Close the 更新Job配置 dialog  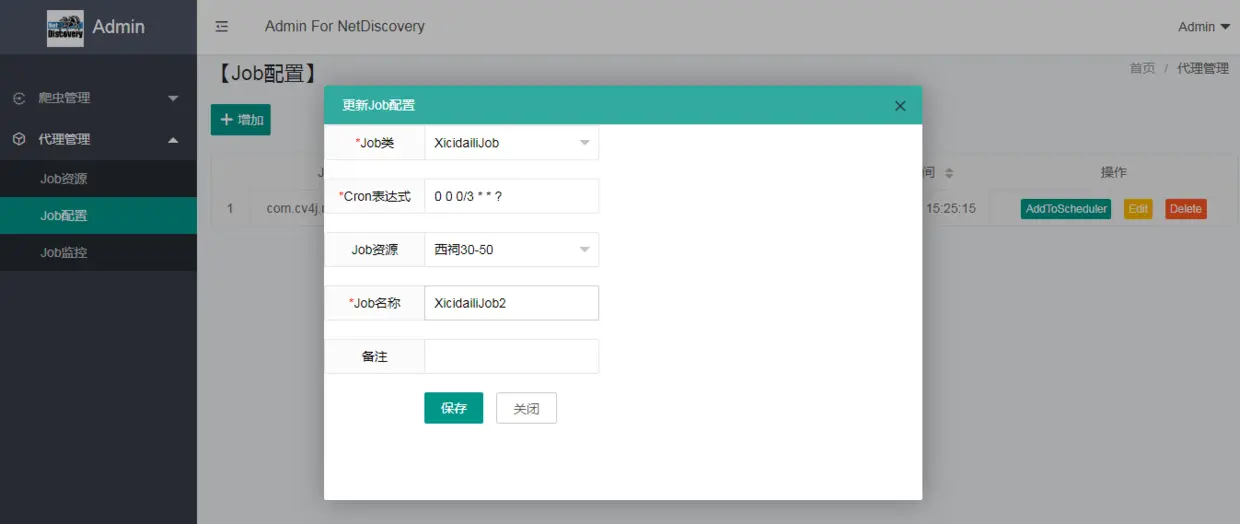[x=900, y=106]
